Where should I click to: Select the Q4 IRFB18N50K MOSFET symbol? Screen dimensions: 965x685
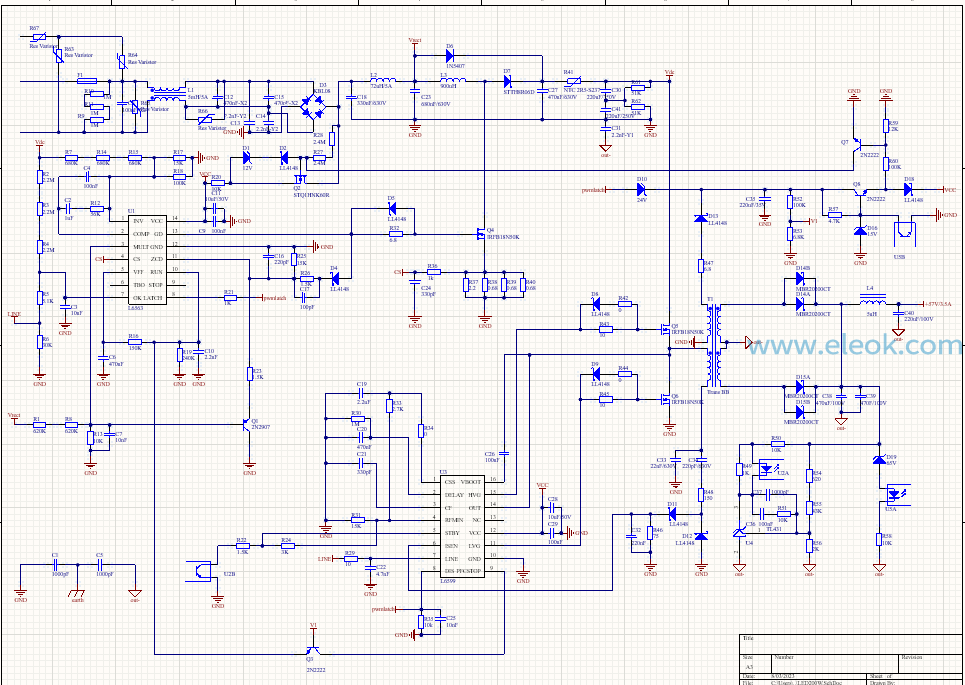pyautogui.click(x=481, y=233)
